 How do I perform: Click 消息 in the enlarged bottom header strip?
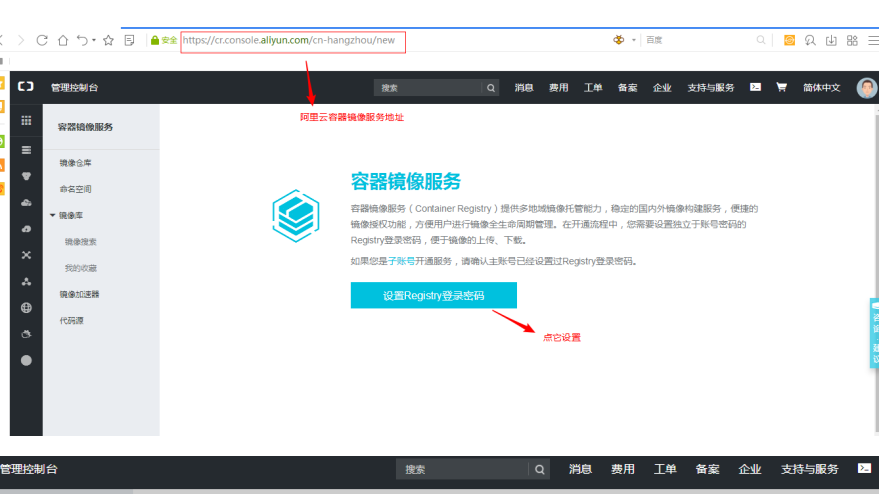pyautogui.click(x=580, y=469)
